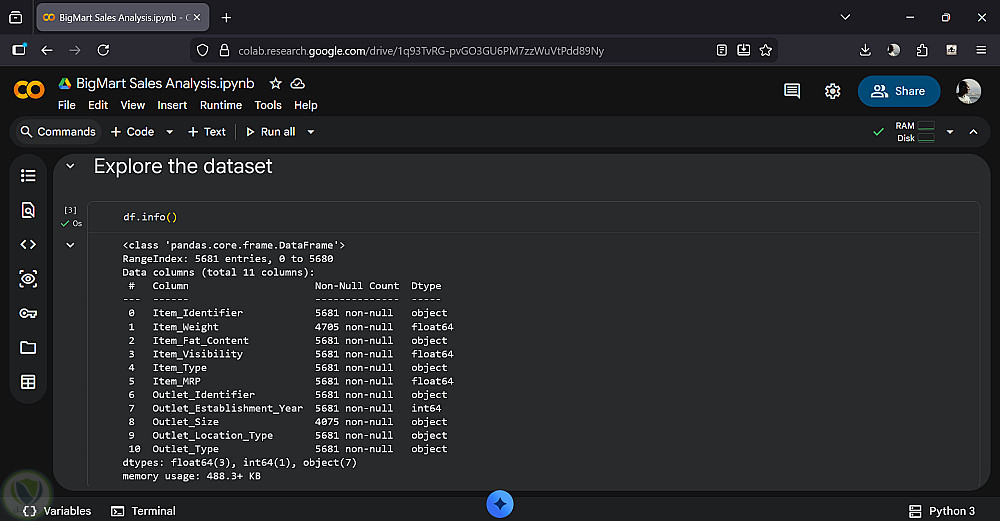Open the Runtime menu
The height and width of the screenshot is (521, 1000).
221,105
